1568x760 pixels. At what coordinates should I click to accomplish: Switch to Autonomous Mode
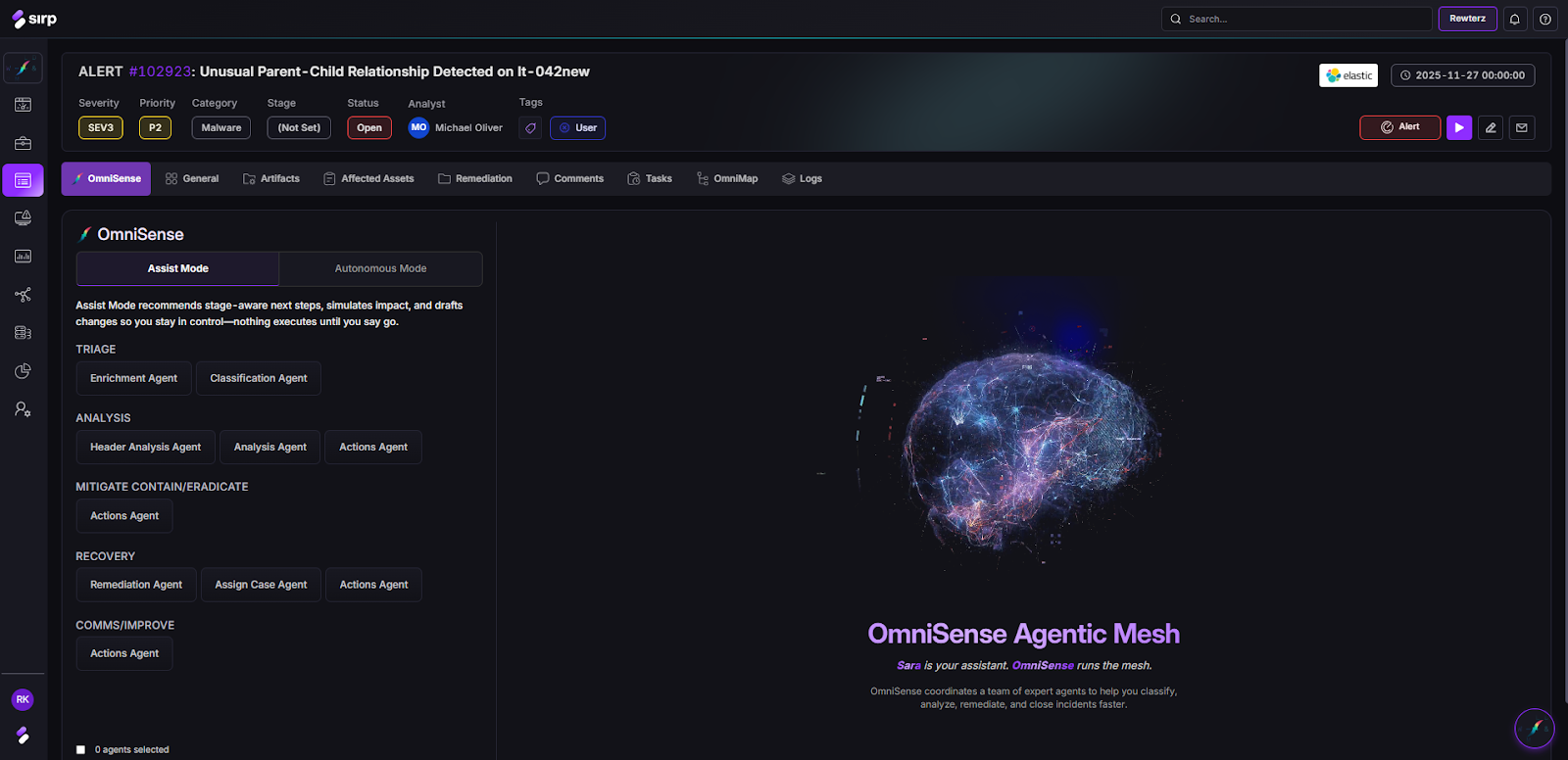pyautogui.click(x=380, y=268)
